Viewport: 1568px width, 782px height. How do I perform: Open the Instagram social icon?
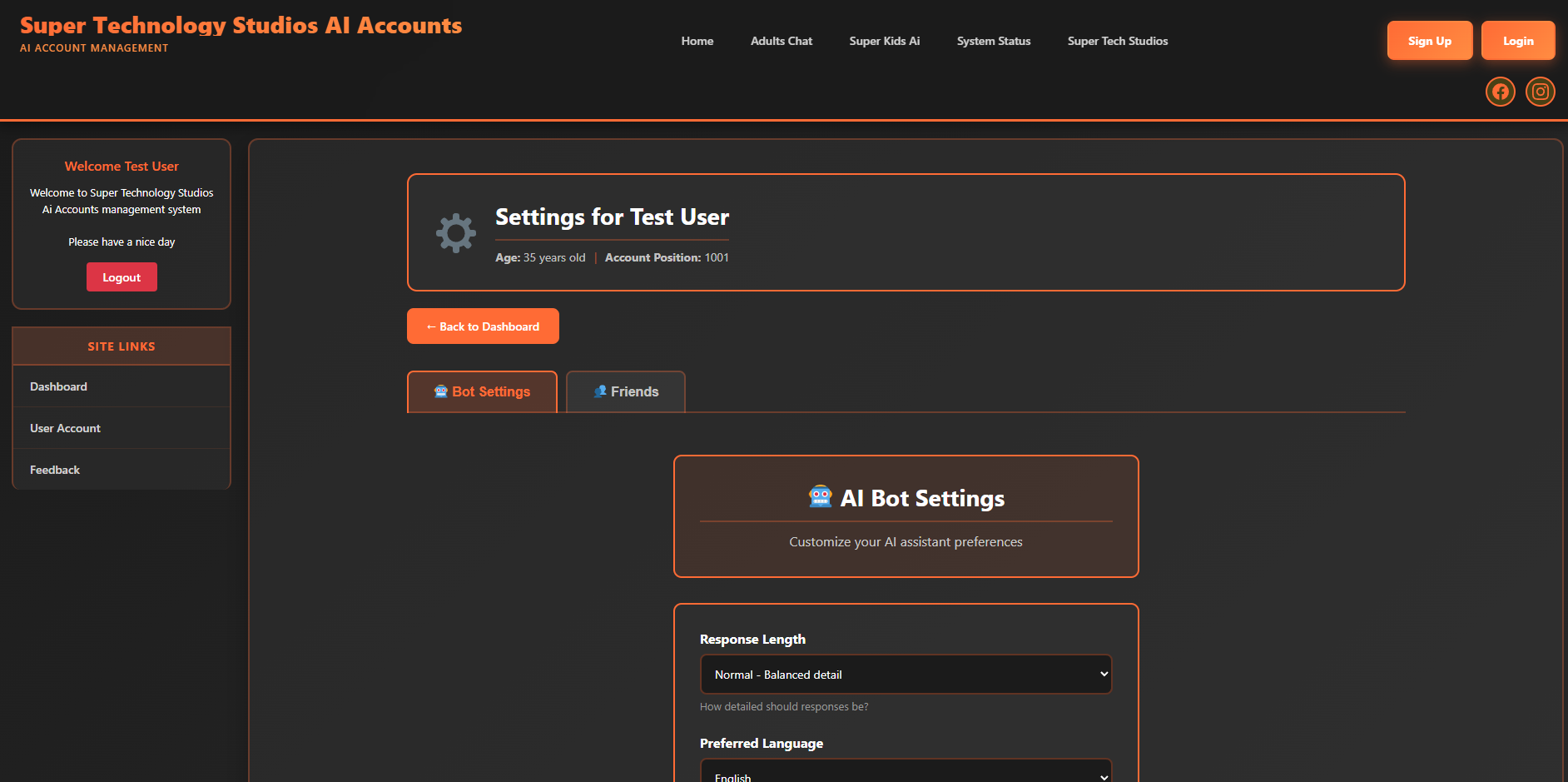pos(1540,92)
